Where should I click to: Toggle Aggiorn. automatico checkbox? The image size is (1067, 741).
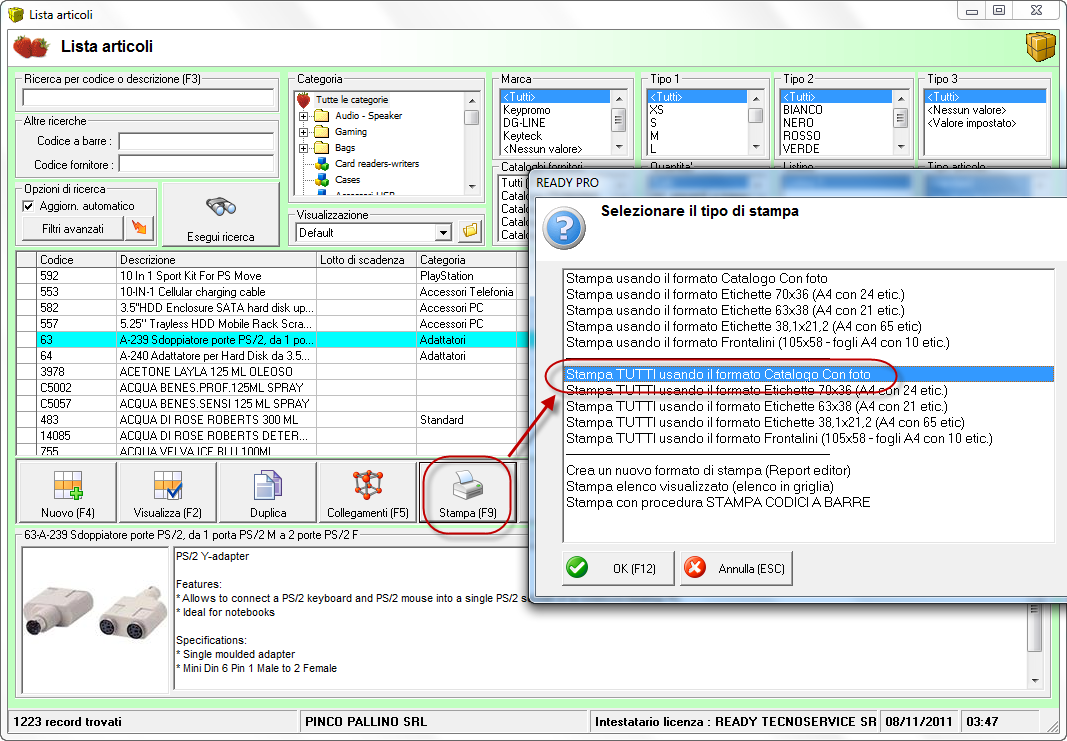29,205
